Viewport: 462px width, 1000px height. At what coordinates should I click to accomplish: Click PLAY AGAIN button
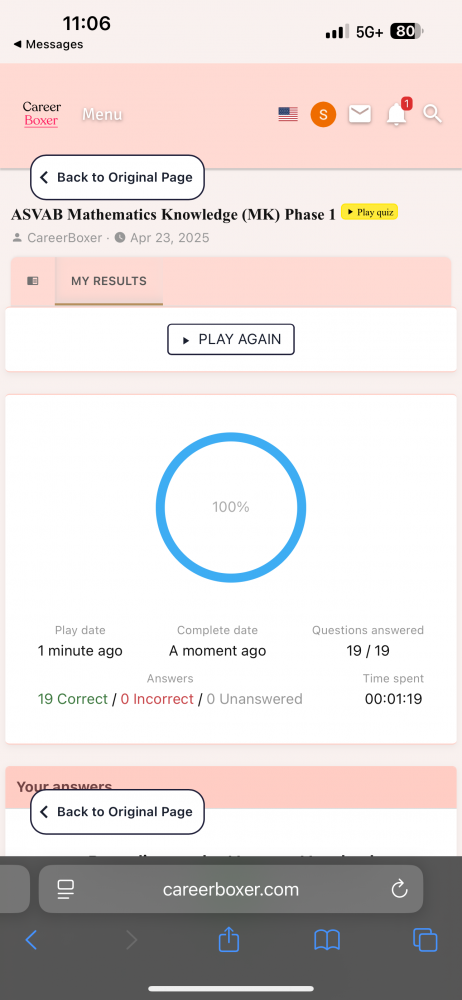(x=231, y=339)
